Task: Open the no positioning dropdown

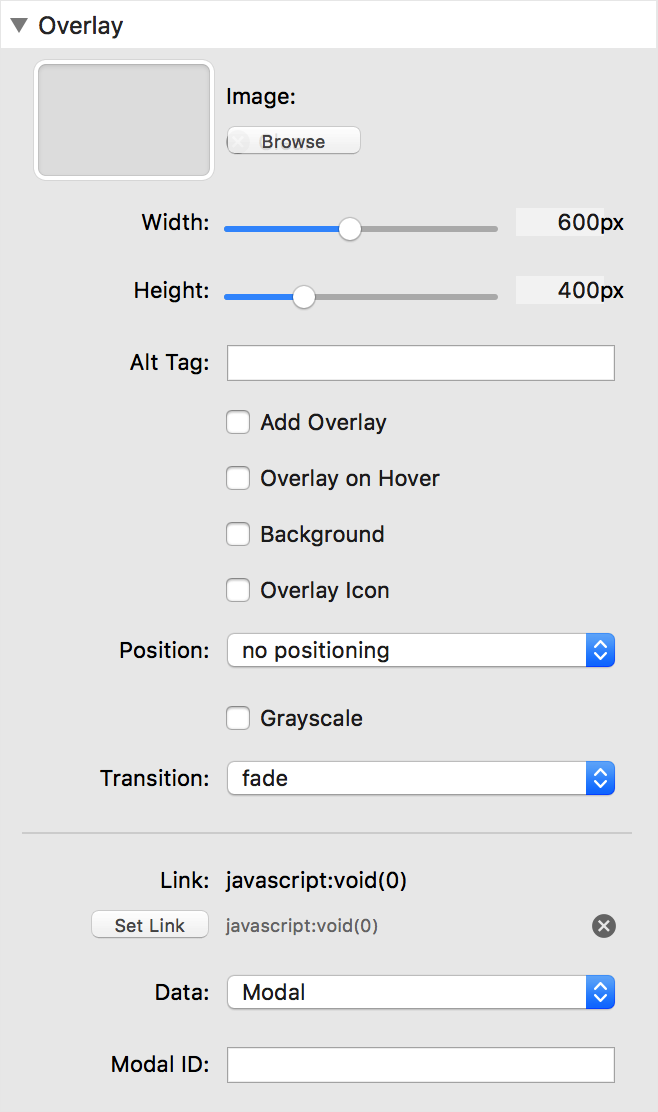Action: click(x=420, y=650)
